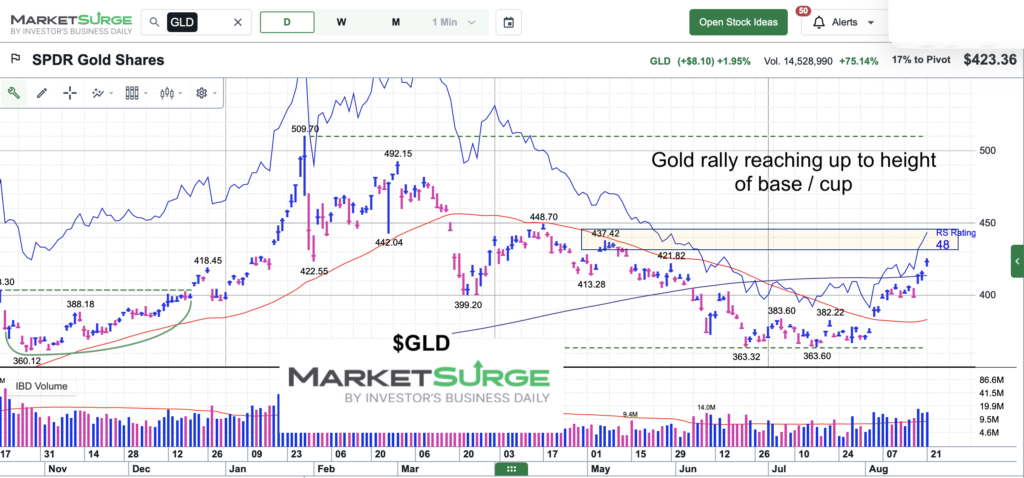Click the Vol. 14,528,990 figure
The image size is (1024, 478).
[798, 61]
